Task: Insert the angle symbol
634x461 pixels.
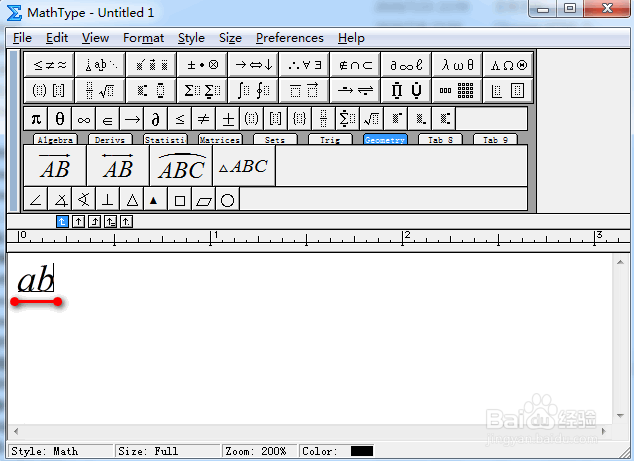Action: pyautogui.click(x=36, y=199)
